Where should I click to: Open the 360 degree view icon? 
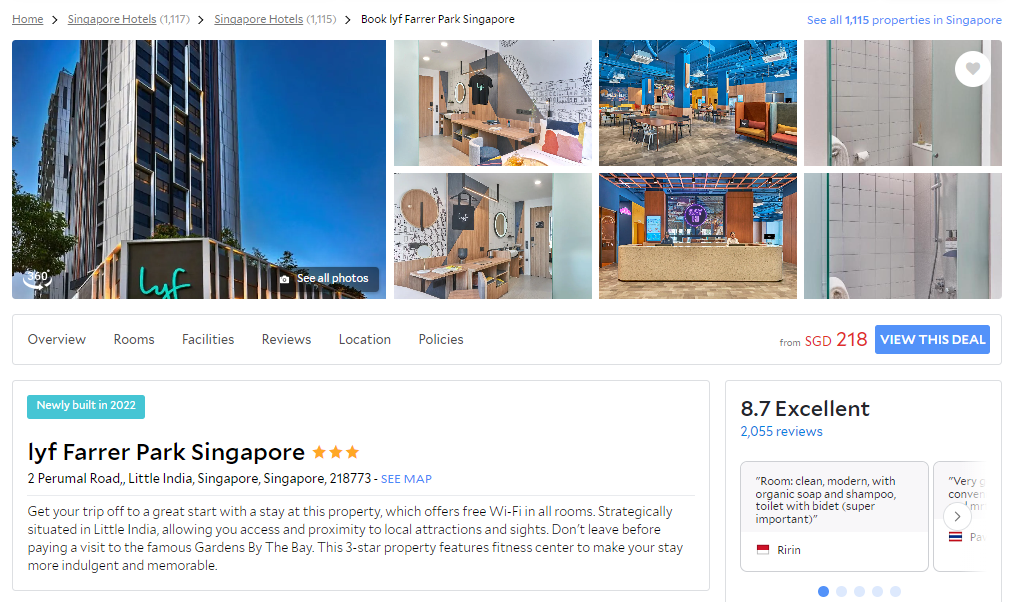pyautogui.click(x=37, y=277)
